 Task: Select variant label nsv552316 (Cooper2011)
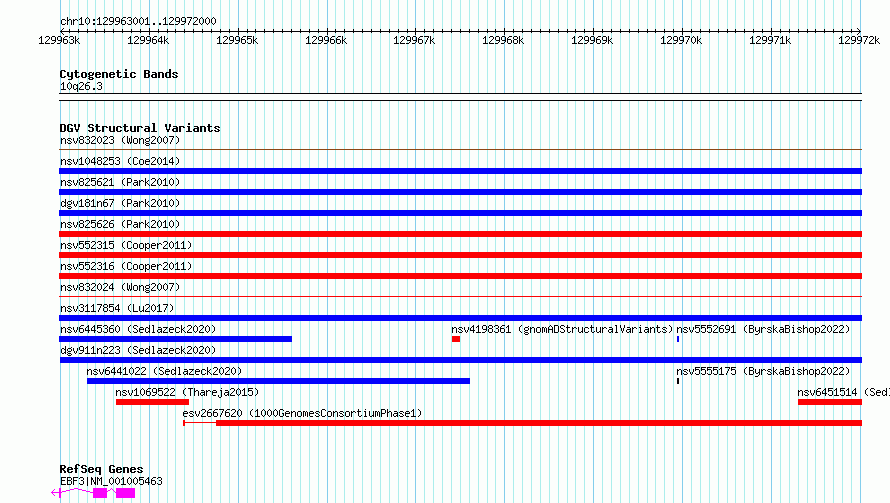pyautogui.click(x=126, y=266)
